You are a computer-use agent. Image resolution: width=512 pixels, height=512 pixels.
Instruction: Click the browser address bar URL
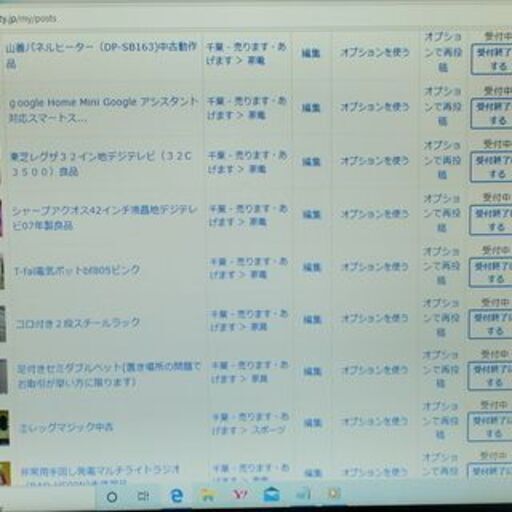[x=28, y=18]
